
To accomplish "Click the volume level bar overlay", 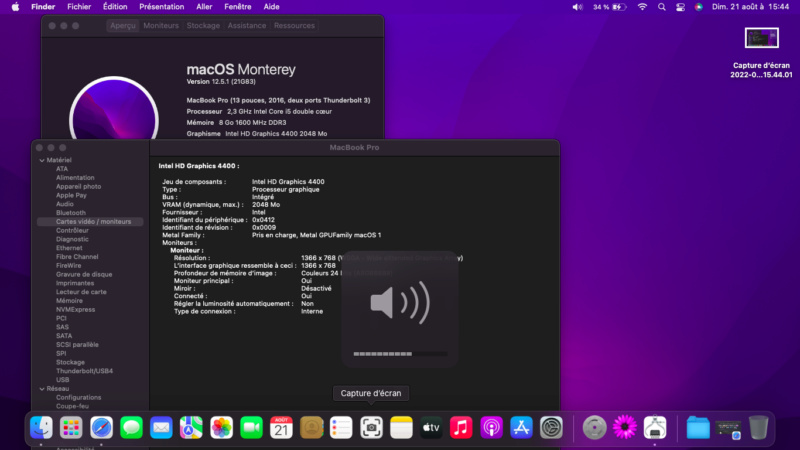I will point(400,354).
